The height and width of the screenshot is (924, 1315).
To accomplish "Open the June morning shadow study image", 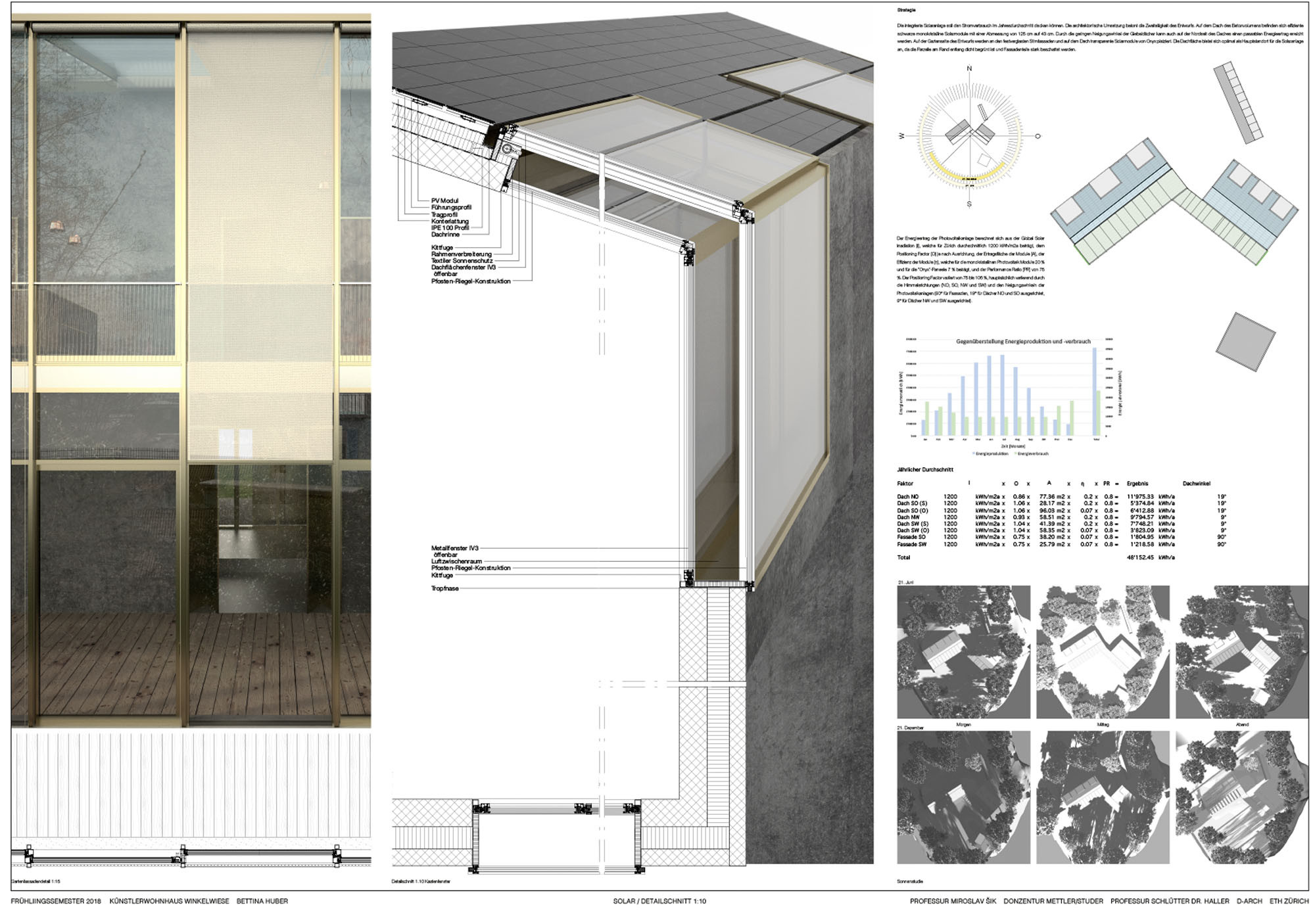I will coord(964,652).
